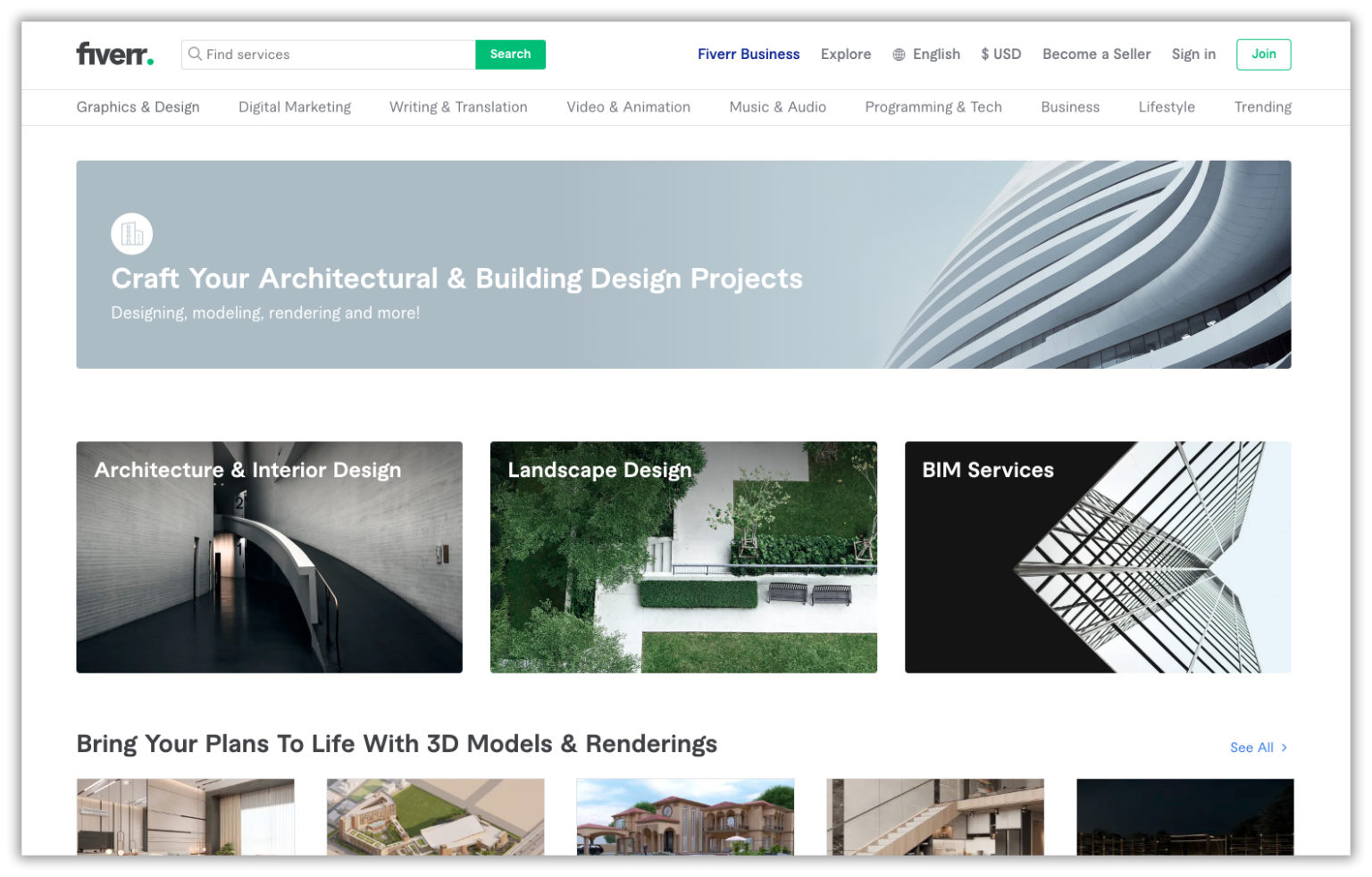Click the dollar sign currency icon
This screenshot has width=1372, height=877.
(x=985, y=54)
